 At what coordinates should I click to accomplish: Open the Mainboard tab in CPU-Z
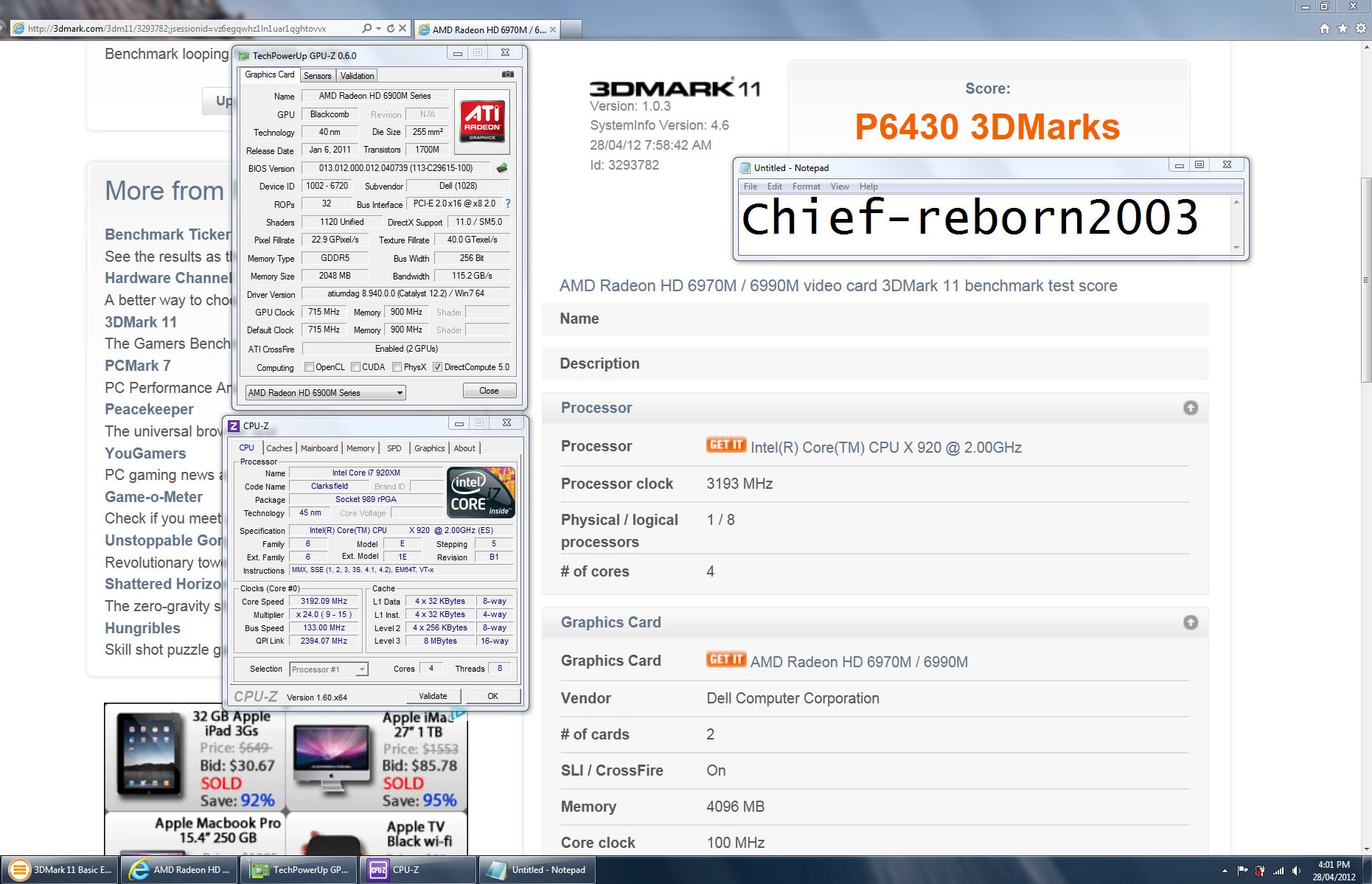[x=319, y=448]
